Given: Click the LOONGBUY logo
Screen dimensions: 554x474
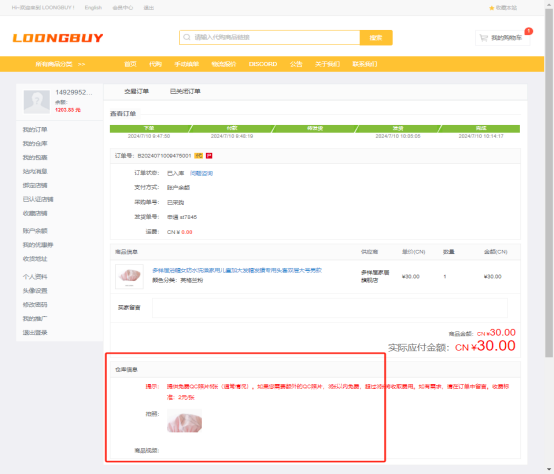Looking at the screenshot, I should coord(58,38).
